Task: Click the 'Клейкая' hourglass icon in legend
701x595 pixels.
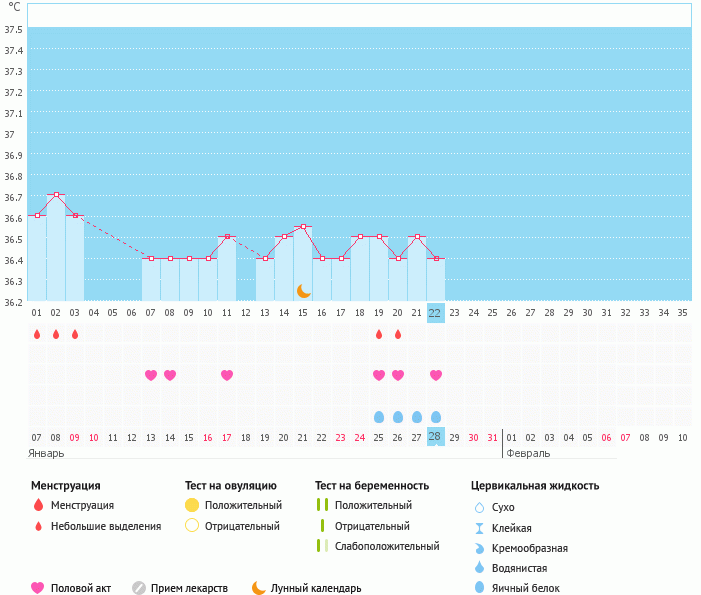Action: pyautogui.click(x=480, y=528)
